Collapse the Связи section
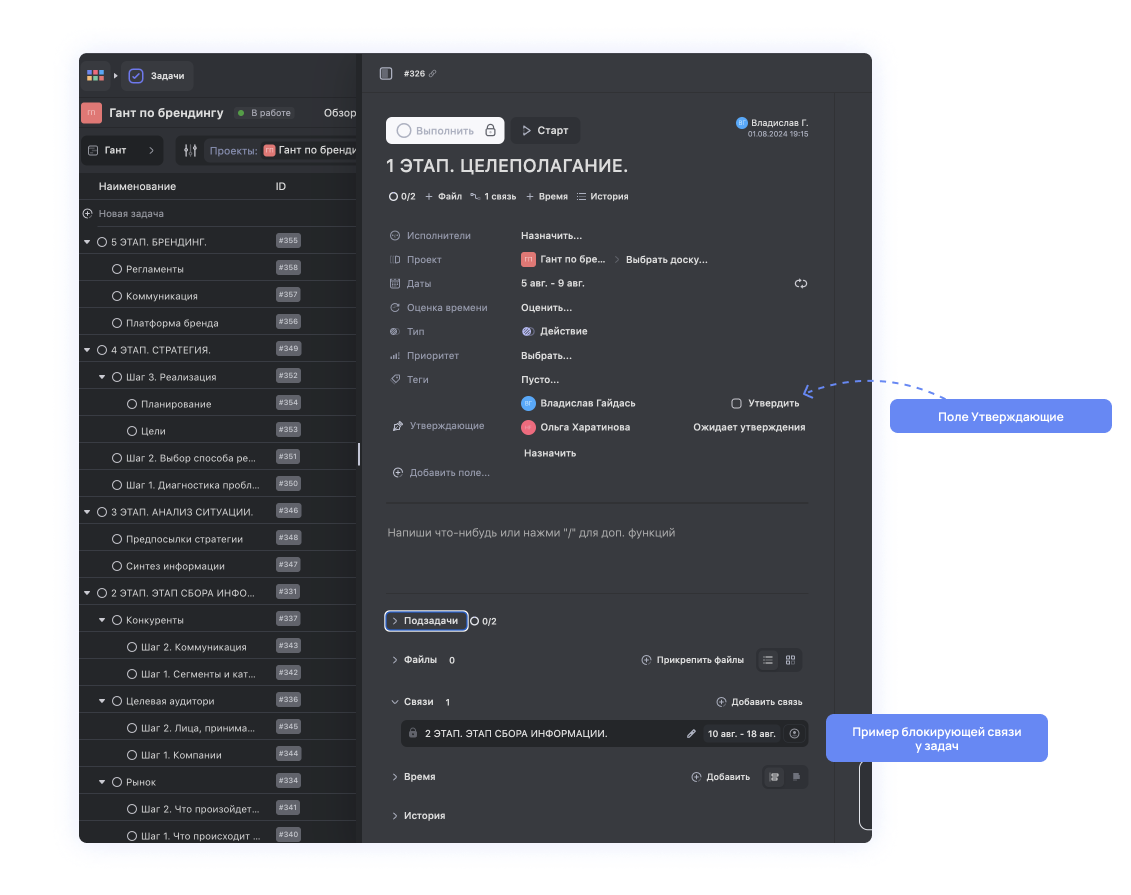The height and width of the screenshot is (895, 1131). coord(395,702)
